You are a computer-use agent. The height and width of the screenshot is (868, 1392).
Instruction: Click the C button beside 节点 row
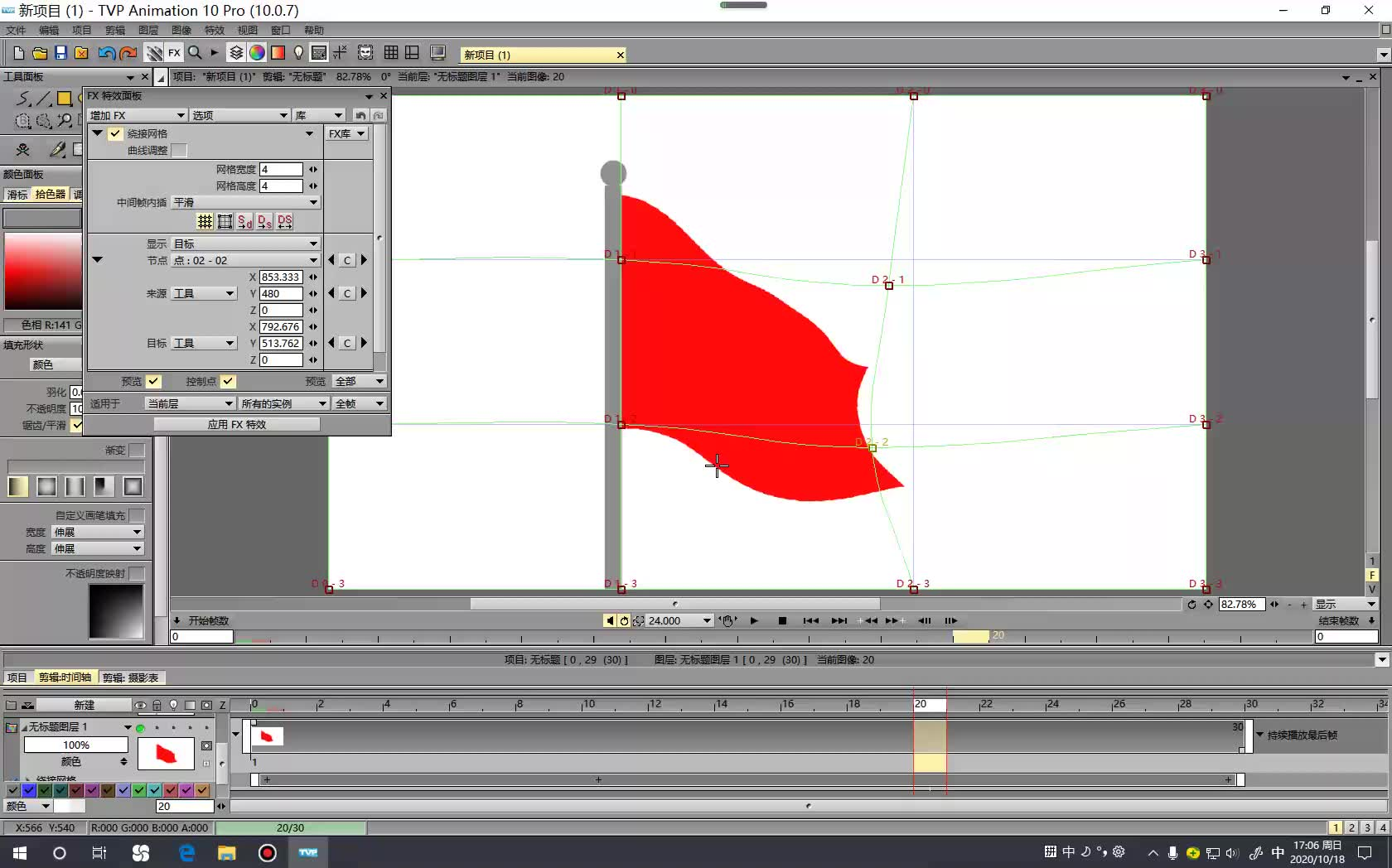click(347, 260)
